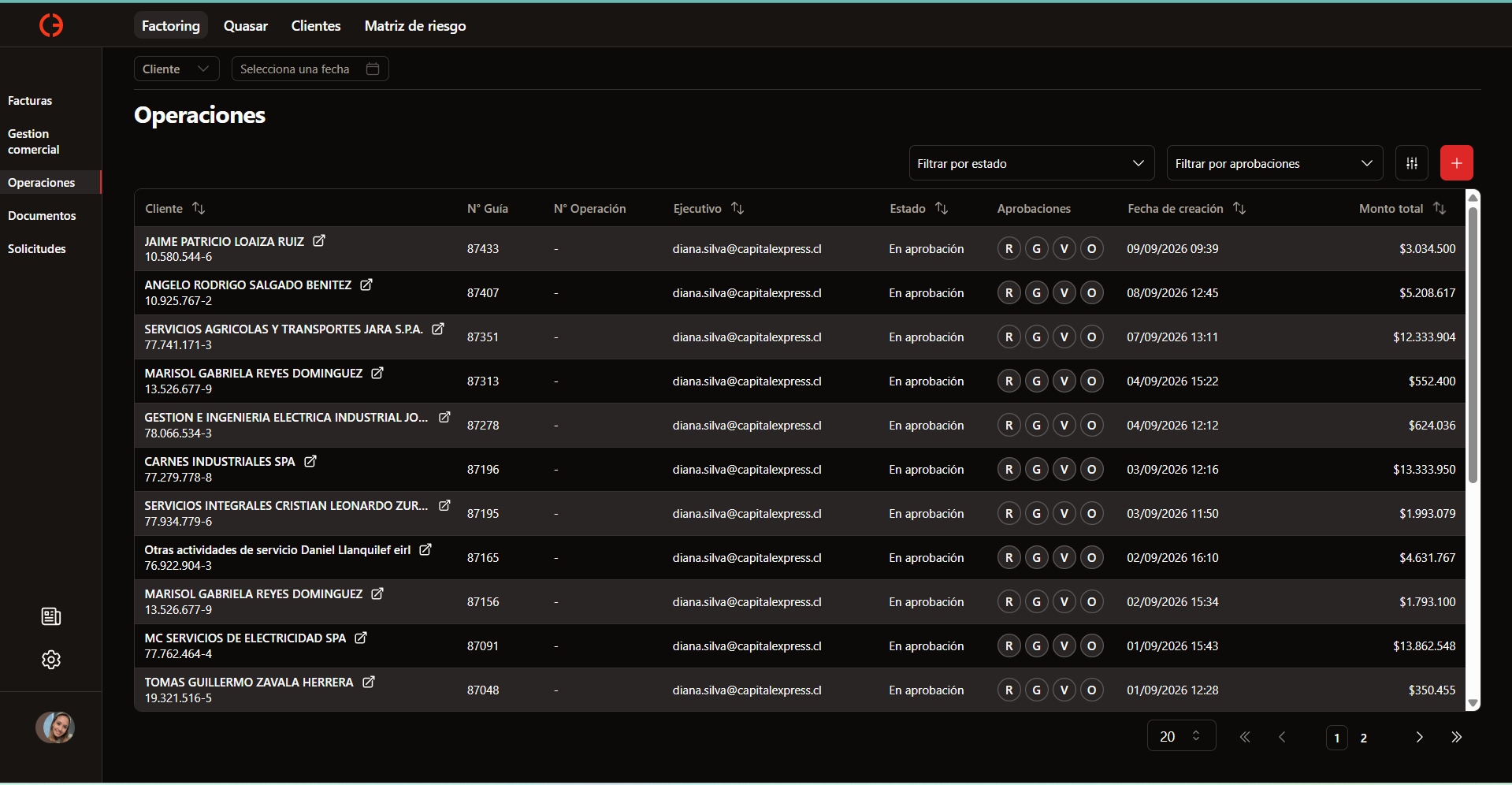Open external link for CARNES INDUSTRIALES SPA
Viewport: 1512px width, 785px height.
point(310,461)
